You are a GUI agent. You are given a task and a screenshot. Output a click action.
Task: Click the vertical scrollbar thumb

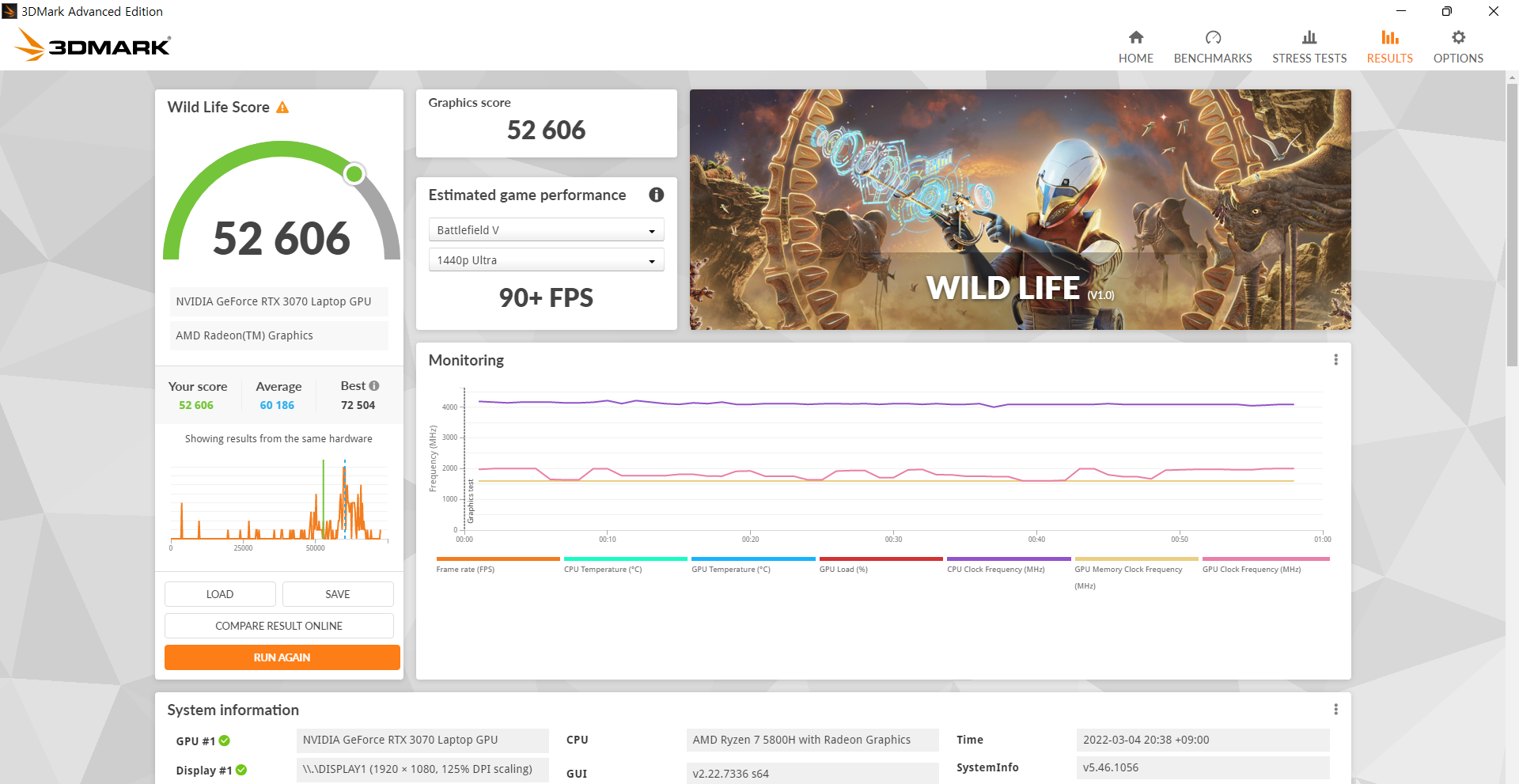point(1512,224)
